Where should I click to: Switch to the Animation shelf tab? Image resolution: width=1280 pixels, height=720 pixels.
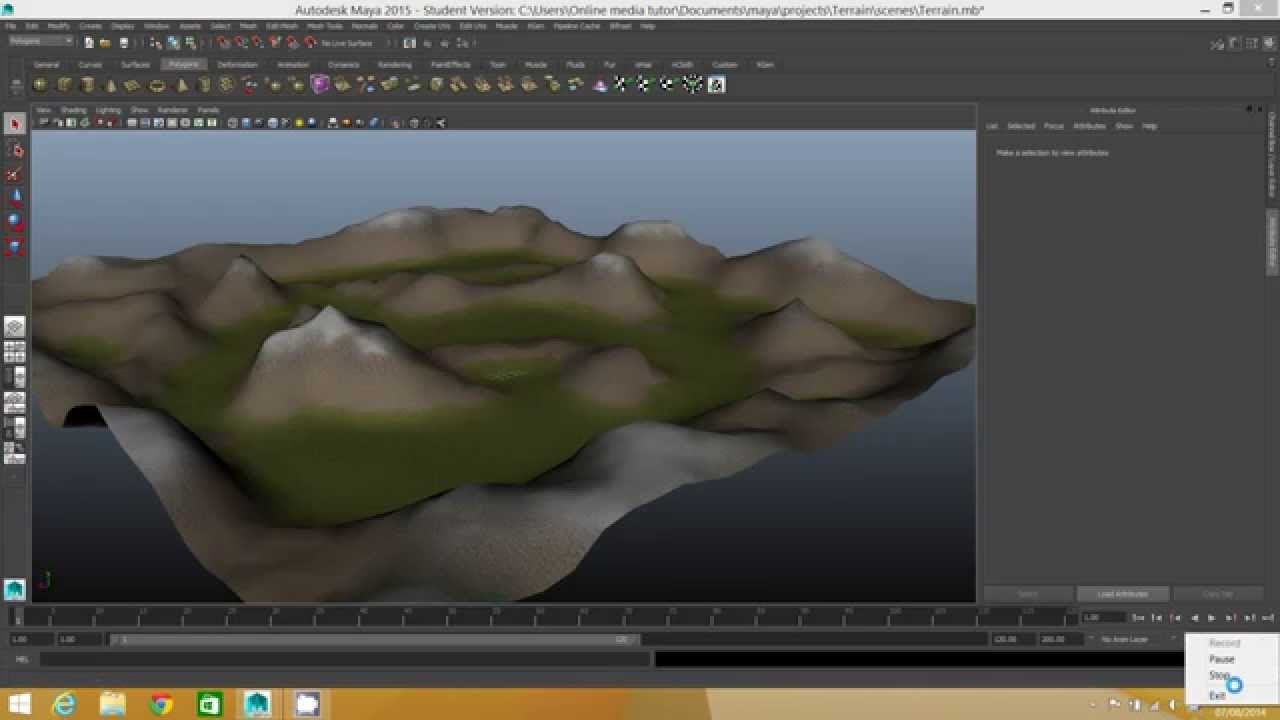[292, 64]
